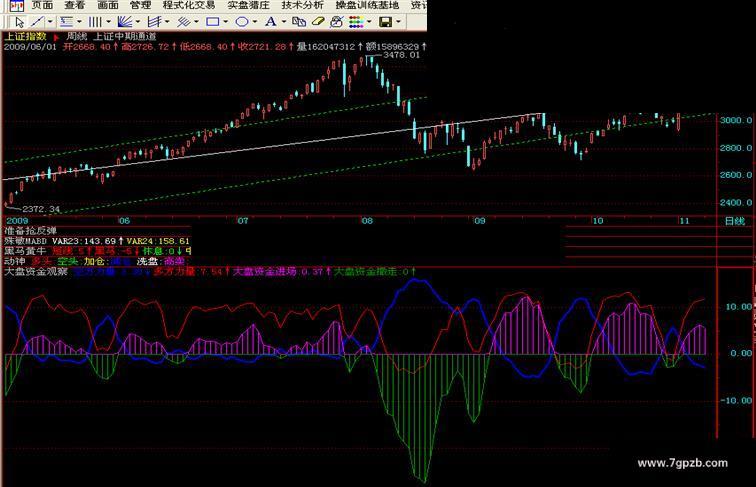The width and height of the screenshot is (756, 487).
Task: Select the rectangle drawing tool
Action: click(213, 22)
